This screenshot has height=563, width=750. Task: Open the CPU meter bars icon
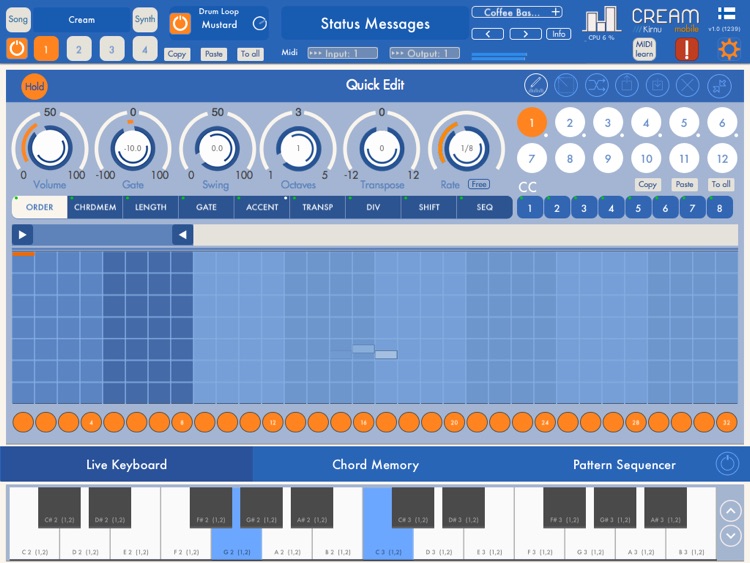click(601, 19)
